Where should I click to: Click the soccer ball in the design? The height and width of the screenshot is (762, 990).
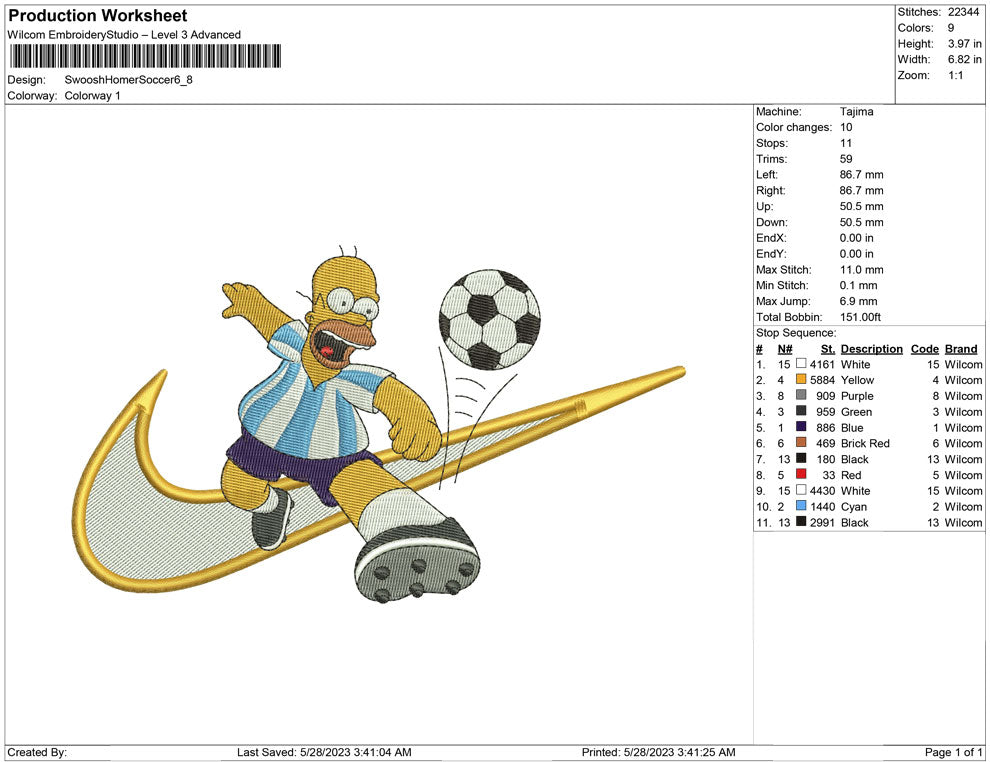point(490,319)
